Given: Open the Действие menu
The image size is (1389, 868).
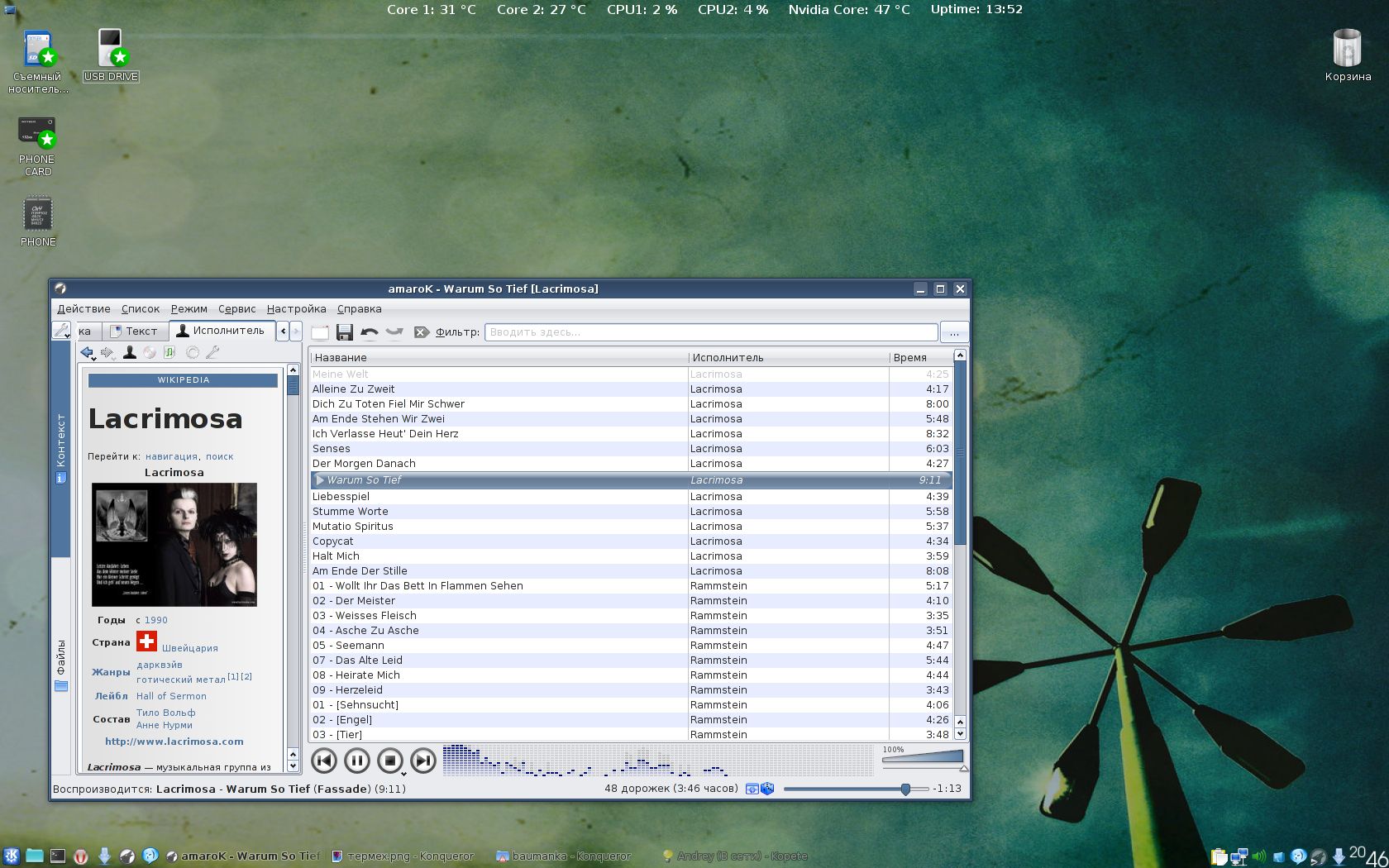Looking at the screenshot, I should 84,309.
